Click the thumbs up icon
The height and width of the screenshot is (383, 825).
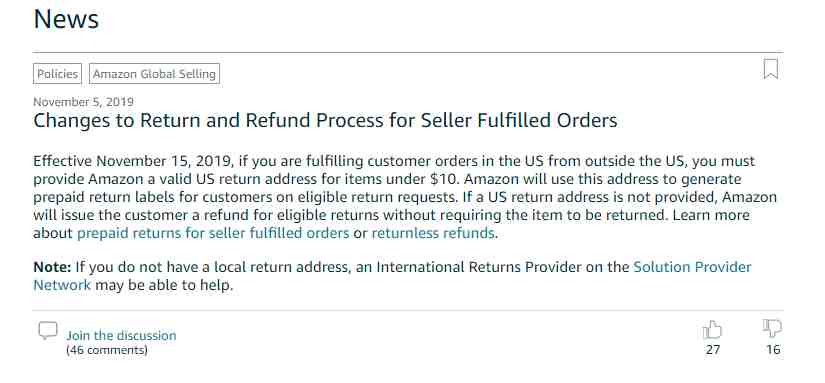click(712, 330)
